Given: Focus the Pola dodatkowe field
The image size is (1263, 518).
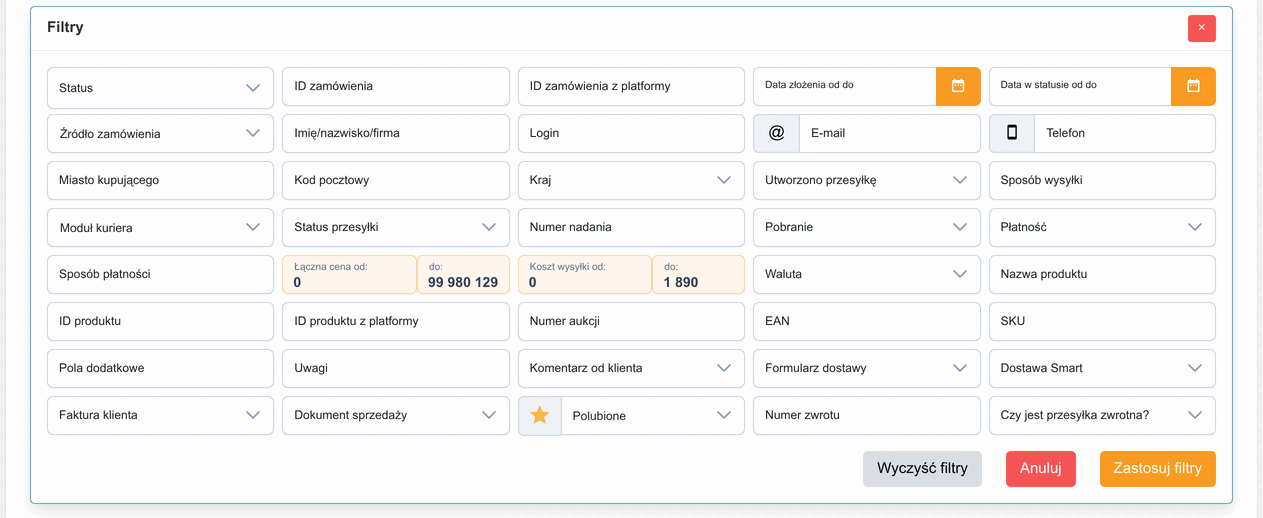Looking at the screenshot, I should (x=160, y=368).
